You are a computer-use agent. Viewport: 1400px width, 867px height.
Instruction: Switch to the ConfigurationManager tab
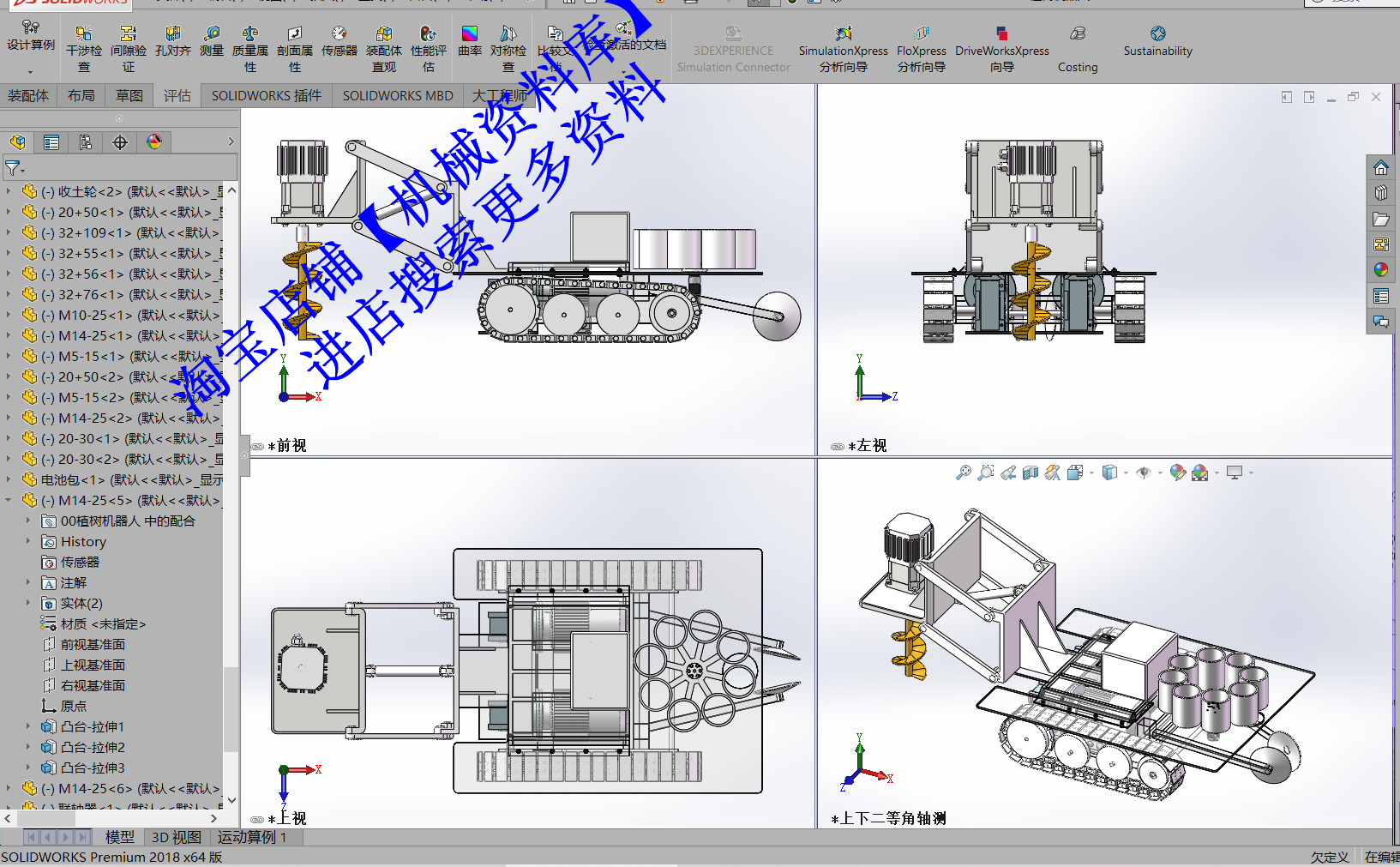(x=86, y=142)
